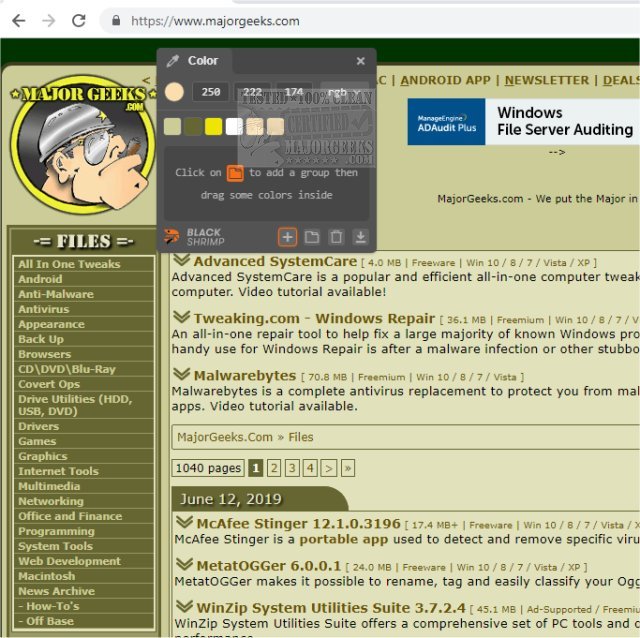The width and height of the screenshot is (640, 638).
Task: Close the Color picker panel
Action: pos(360,61)
